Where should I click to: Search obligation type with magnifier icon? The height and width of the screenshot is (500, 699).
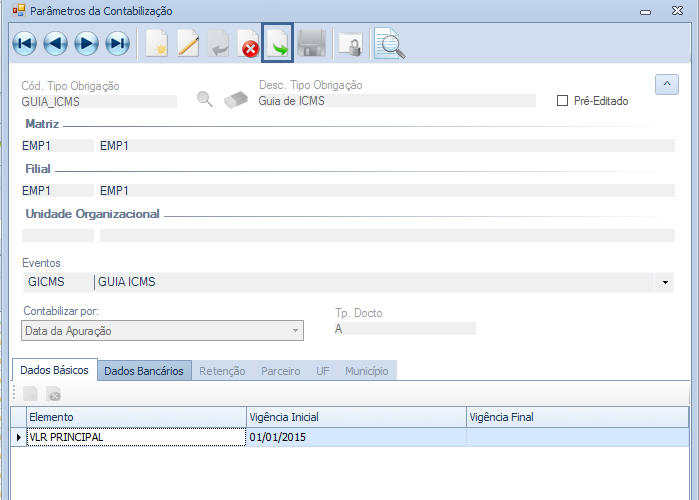[x=205, y=99]
